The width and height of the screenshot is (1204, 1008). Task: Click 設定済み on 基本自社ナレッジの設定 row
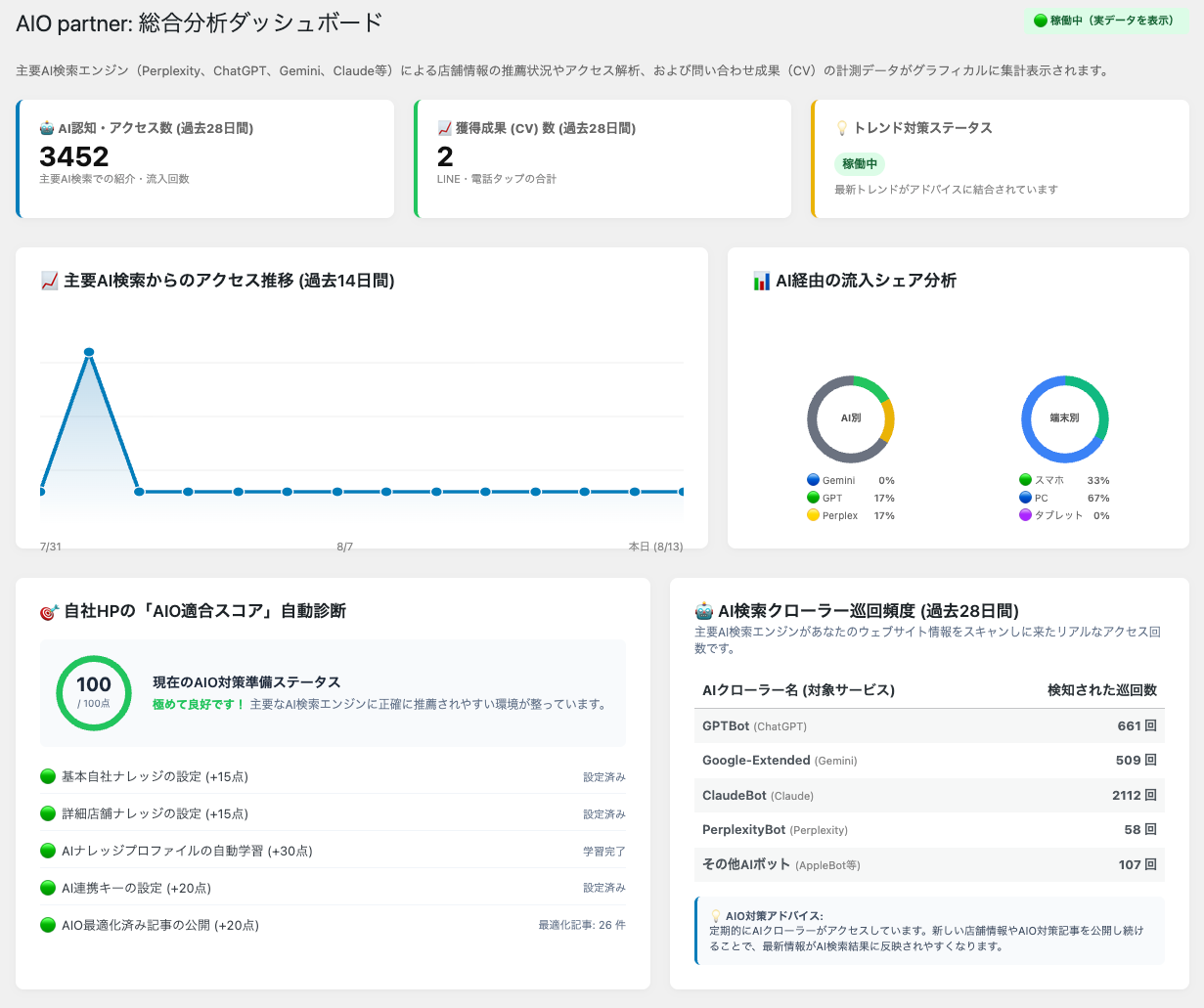[x=604, y=777]
